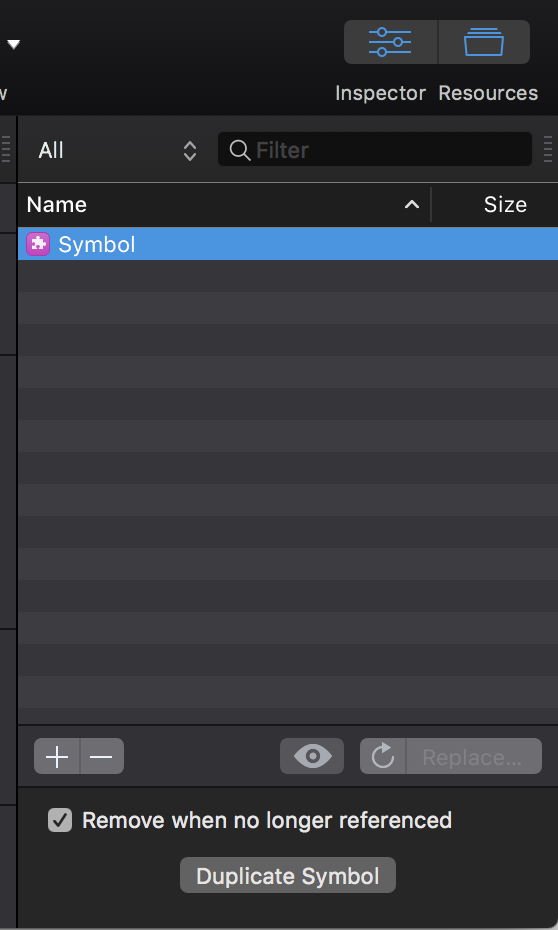The width and height of the screenshot is (558, 930).
Task: Click the circular arrow reload icon
Action: point(383,756)
